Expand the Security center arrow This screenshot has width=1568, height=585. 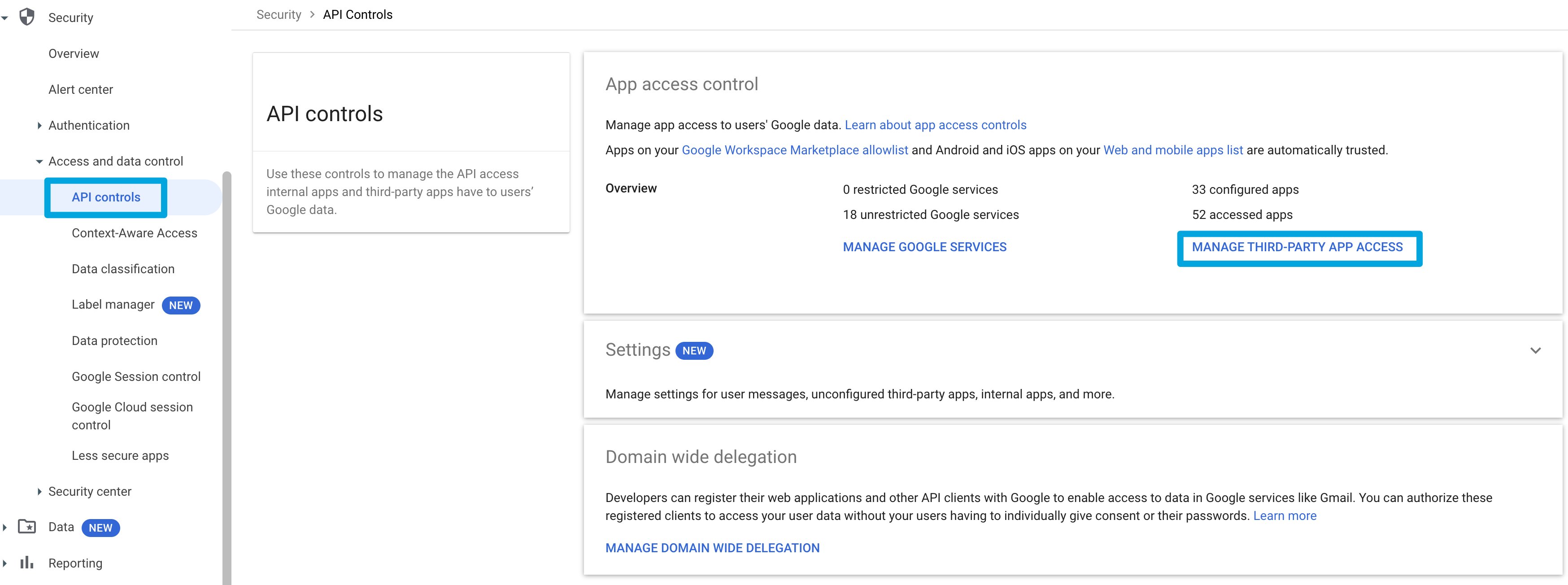click(39, 491)
